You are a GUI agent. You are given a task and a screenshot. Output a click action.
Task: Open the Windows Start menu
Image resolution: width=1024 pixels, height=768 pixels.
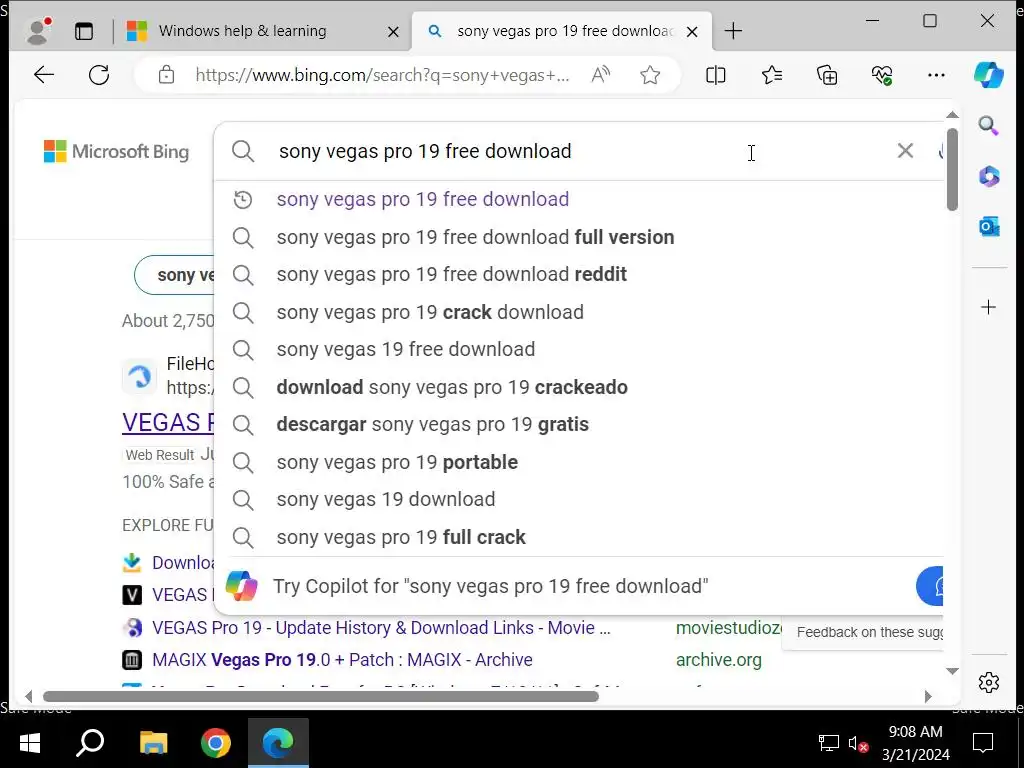point(30,743)
